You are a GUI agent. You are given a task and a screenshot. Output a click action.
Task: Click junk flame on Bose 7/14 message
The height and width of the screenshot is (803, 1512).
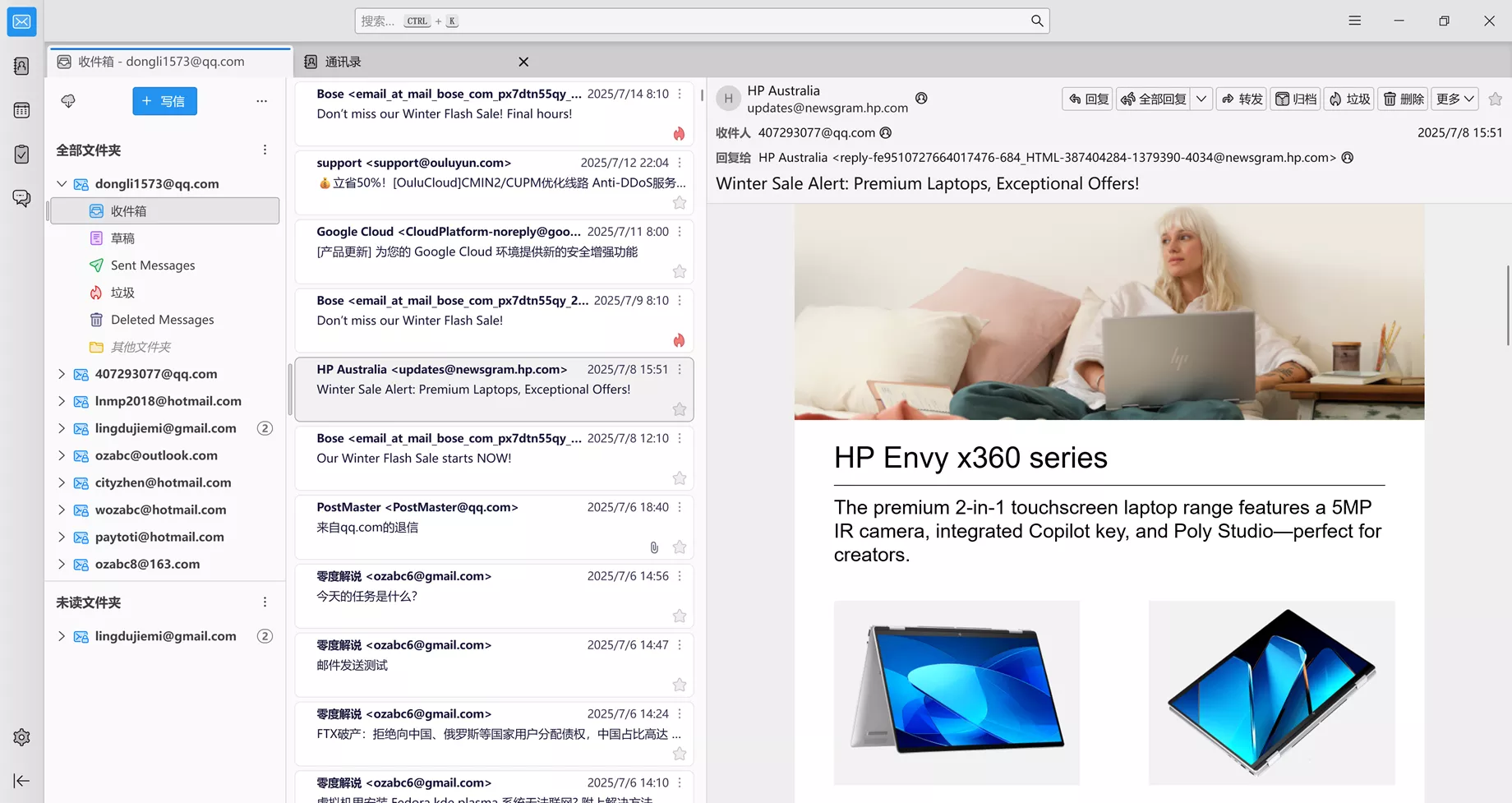coord(679,133)
